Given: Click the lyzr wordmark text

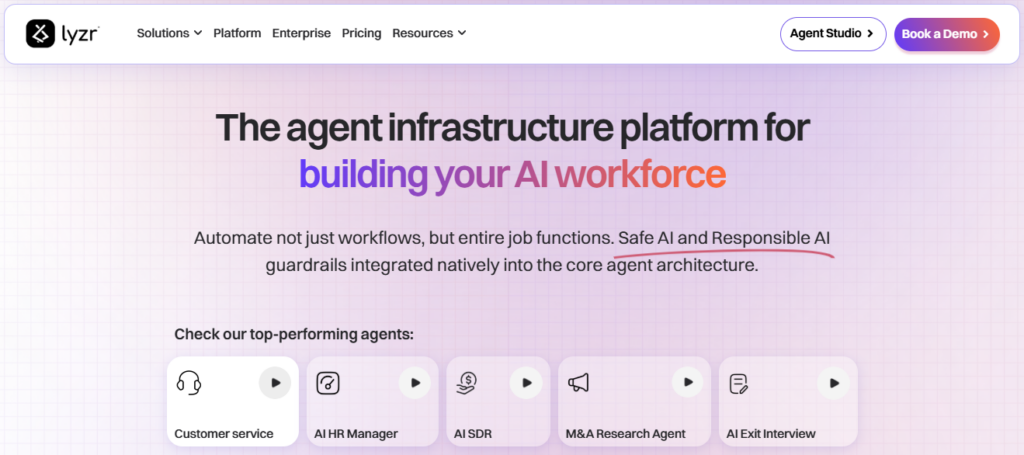Looking at the screenshot, I should 80,33.
